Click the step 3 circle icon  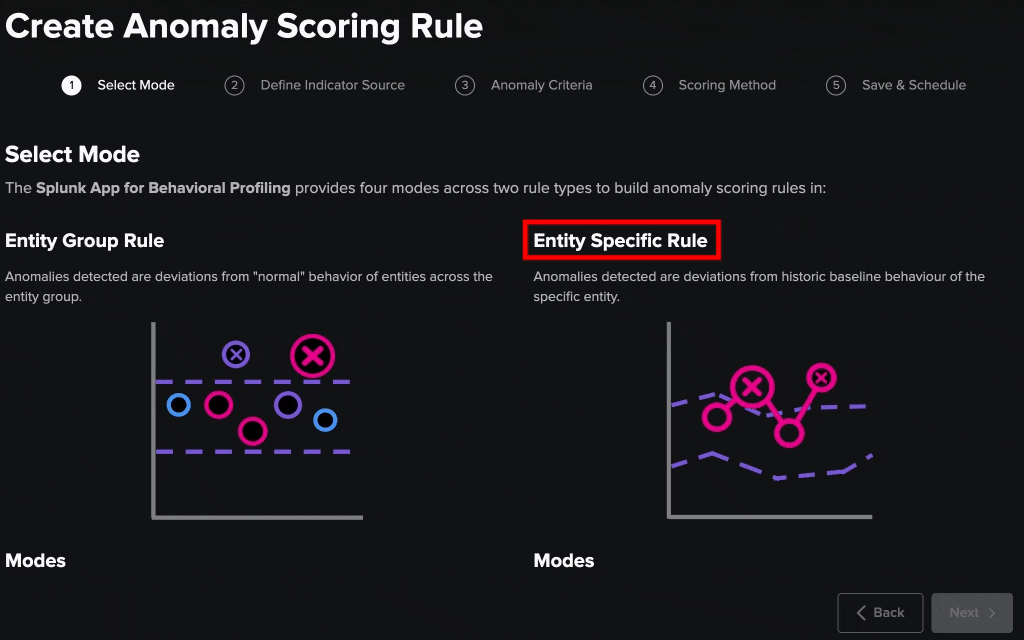[x=464, y=85]
